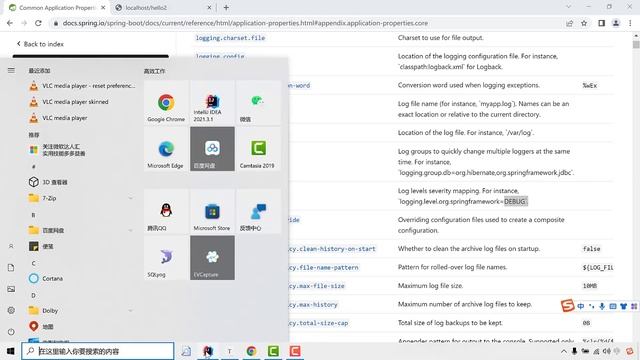This screenshot has height=360, width=640.
Task: Switch to Chrome from the taskbar
Action: tap(251, 351)
